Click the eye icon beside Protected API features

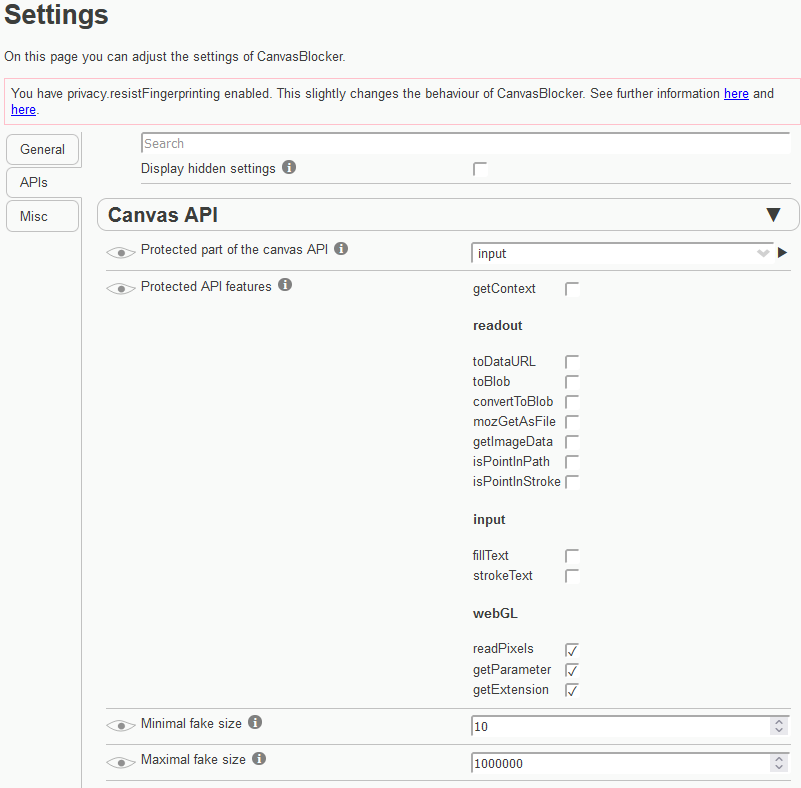[x=120, y=288]
